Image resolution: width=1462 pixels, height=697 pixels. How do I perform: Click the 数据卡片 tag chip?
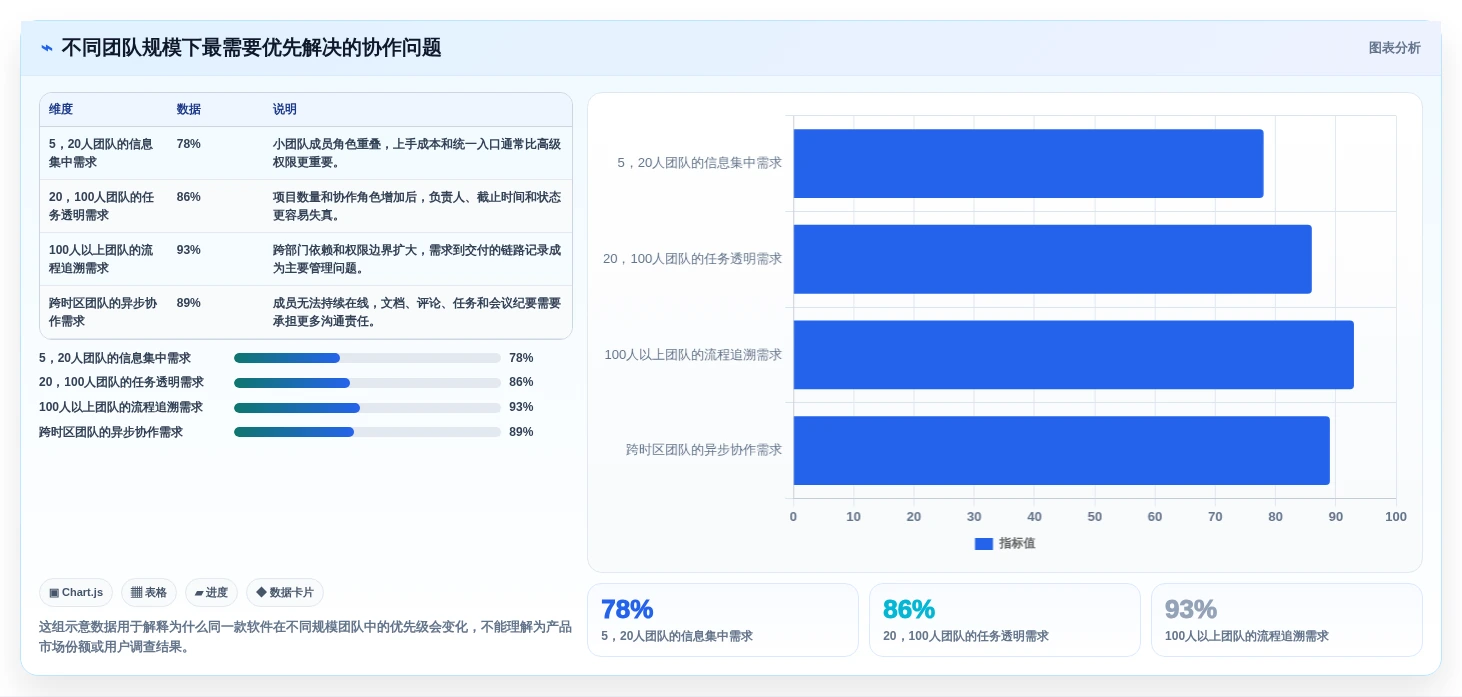coord(285,592)
